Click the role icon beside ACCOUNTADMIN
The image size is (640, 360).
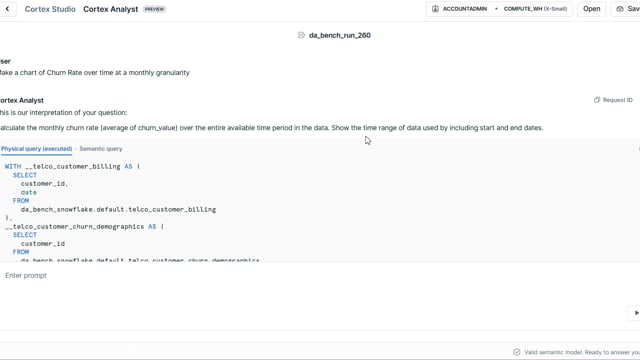435,9
